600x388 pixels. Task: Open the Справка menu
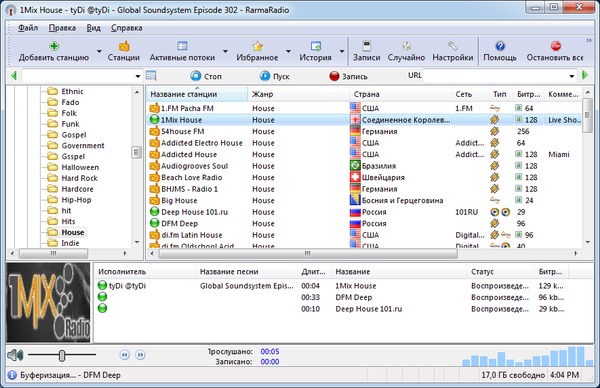click(x=127, y=28)
